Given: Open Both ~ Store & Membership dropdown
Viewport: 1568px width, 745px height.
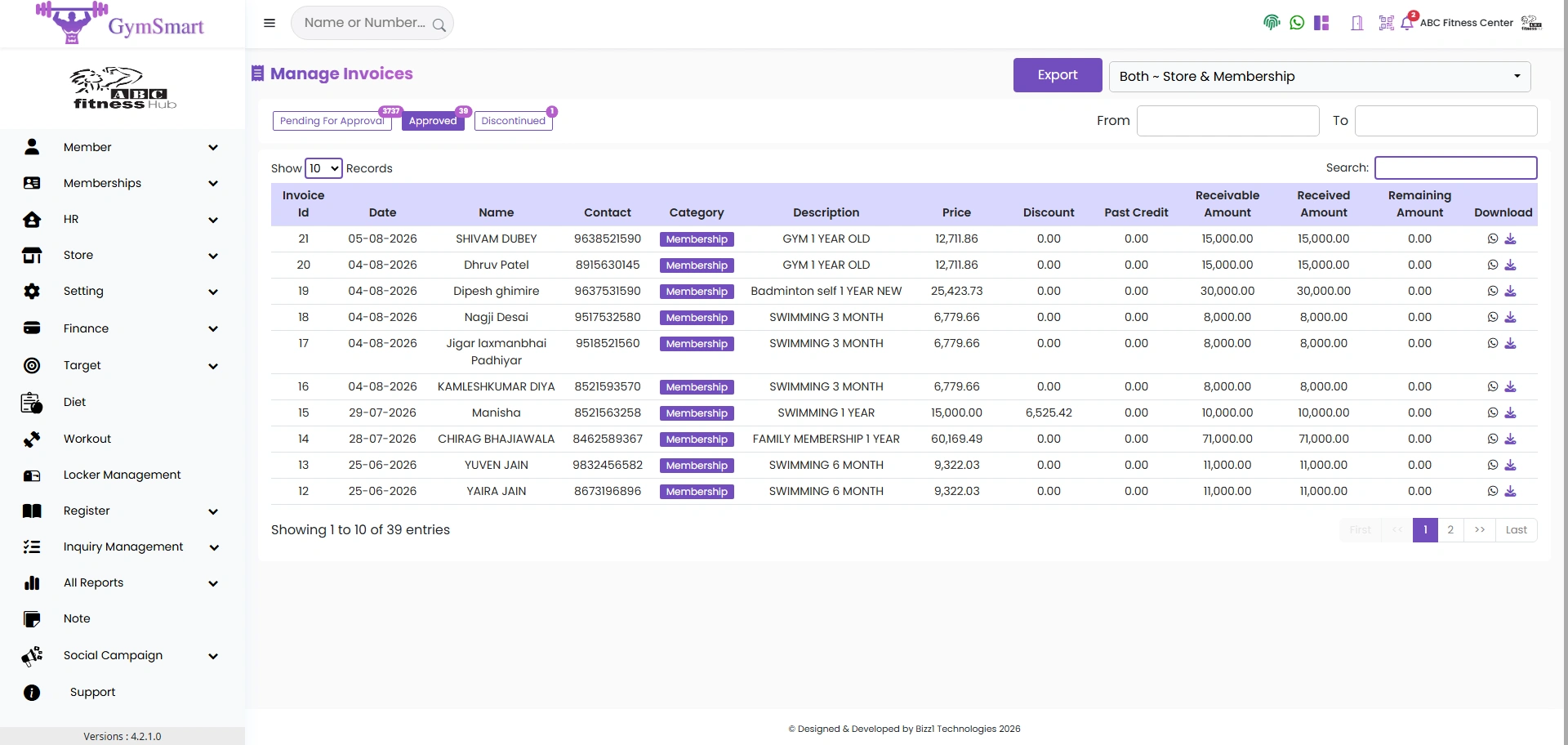Looking at the screenshot, I should pos(1320,76).
